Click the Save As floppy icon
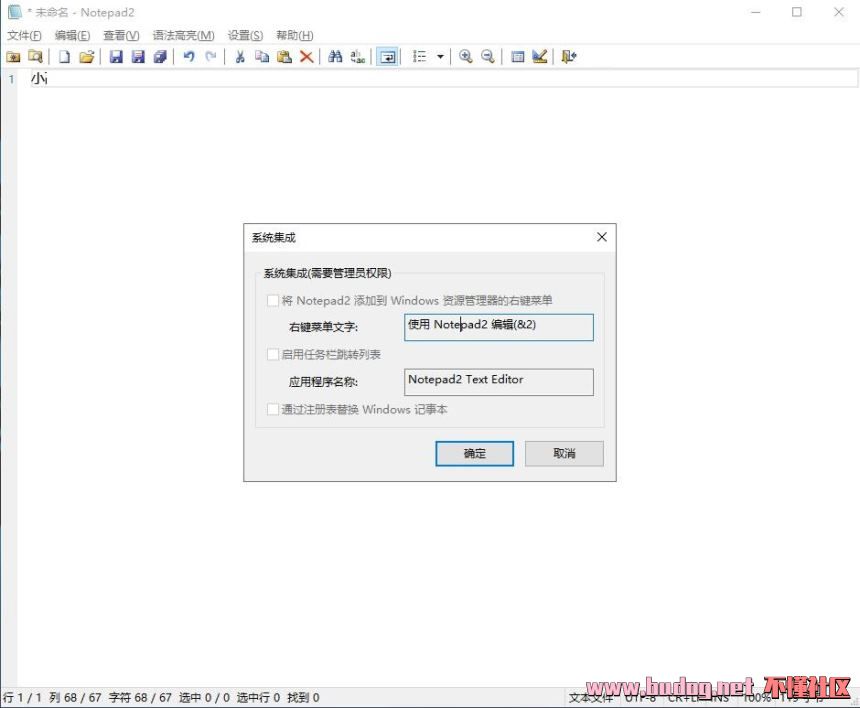 (138, 56)
